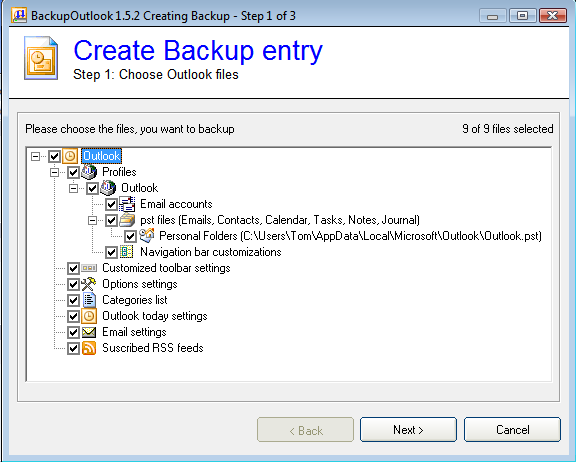576x462 pixels.
Task: Click the Customized toolbar settings icon
Action: 89,268
